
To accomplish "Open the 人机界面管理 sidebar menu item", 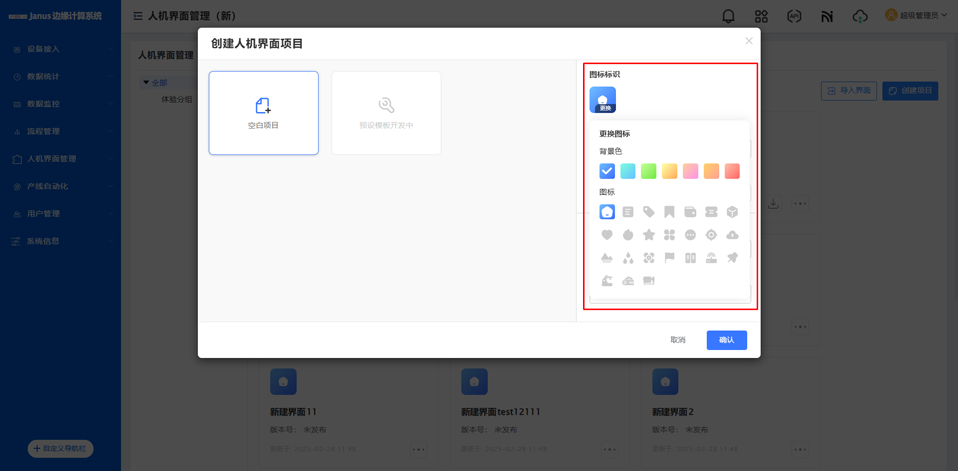I will [x=60, y=159].
